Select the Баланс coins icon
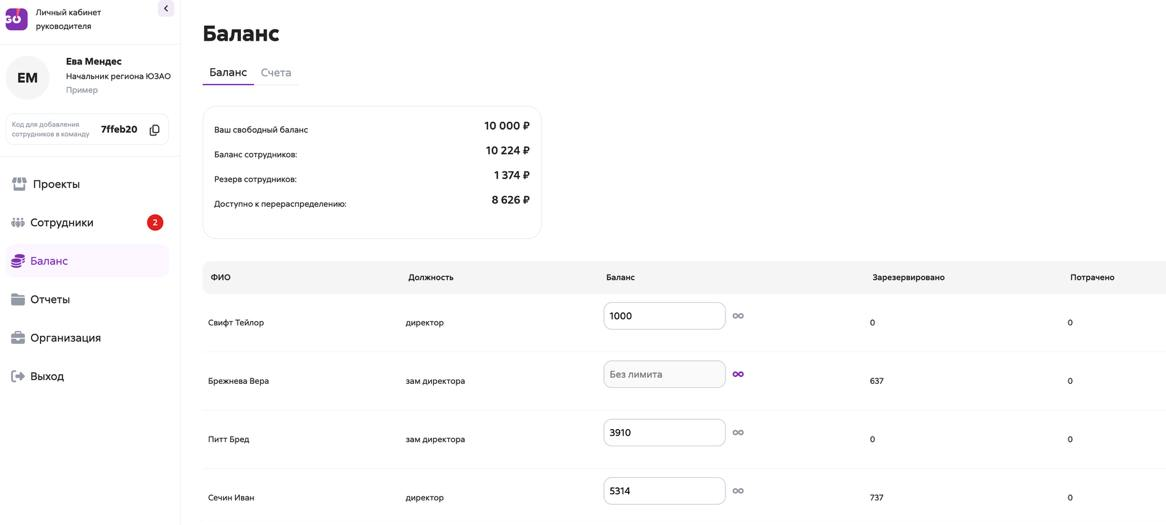Viewport: 1166px width, 525px height. click(19, 261)
